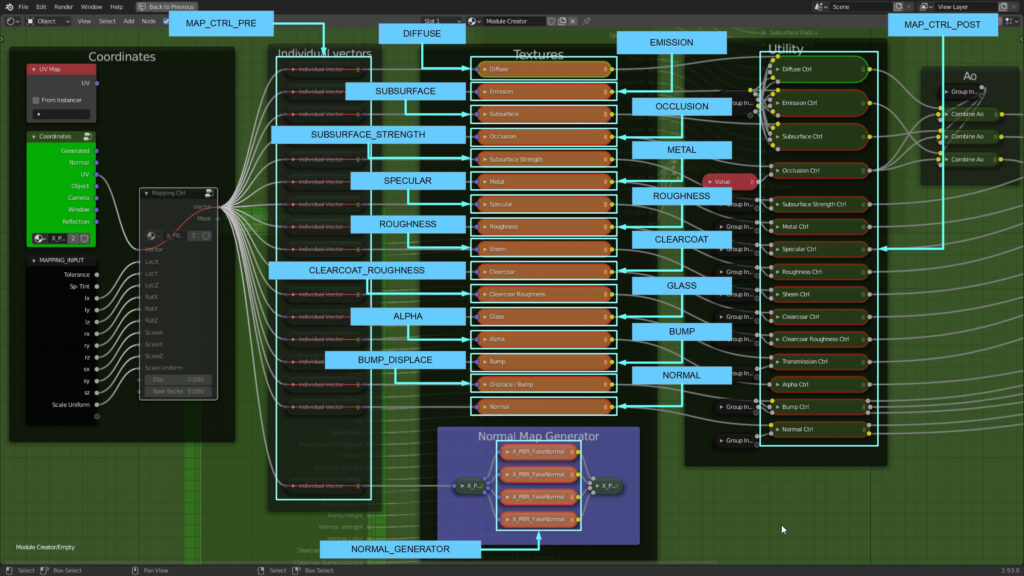
Task: Collapse the MAPPING_INPUT node
Action: click(x=34, y=260)
